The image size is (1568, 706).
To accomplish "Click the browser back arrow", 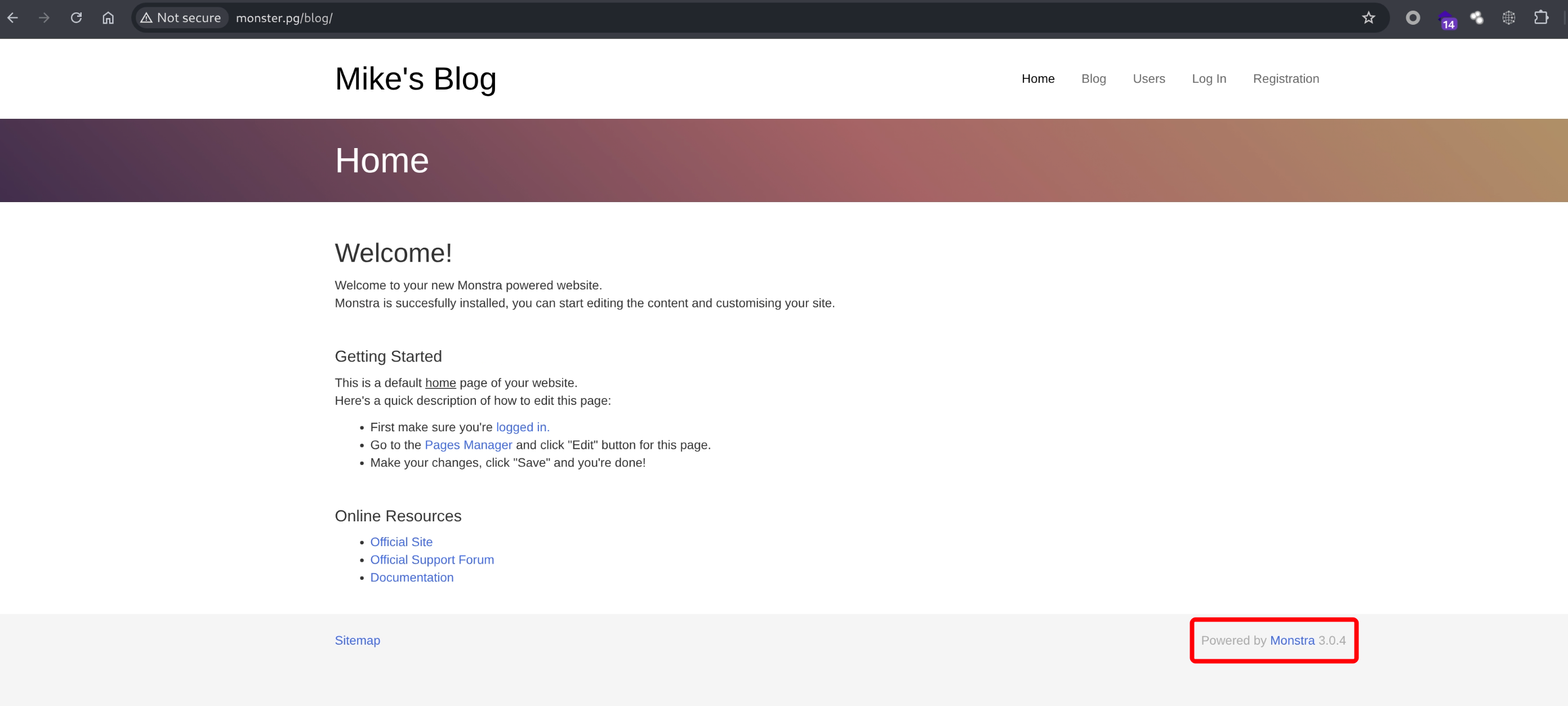I will pos(13,17).
